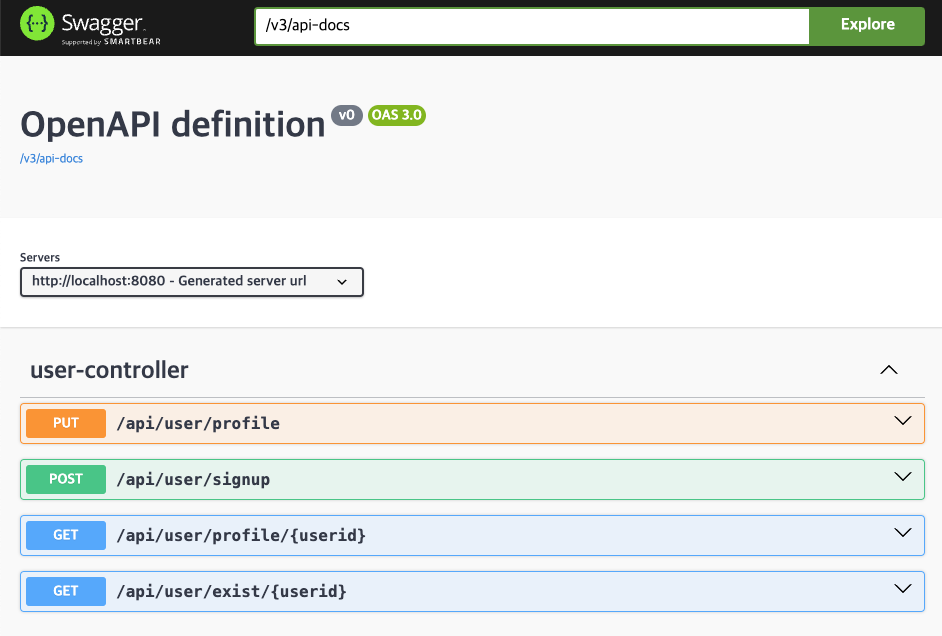Click the /api/user/exist/{userid} path text
The height and width of the screenshot is (636, 942).
[x=231, y=591]
